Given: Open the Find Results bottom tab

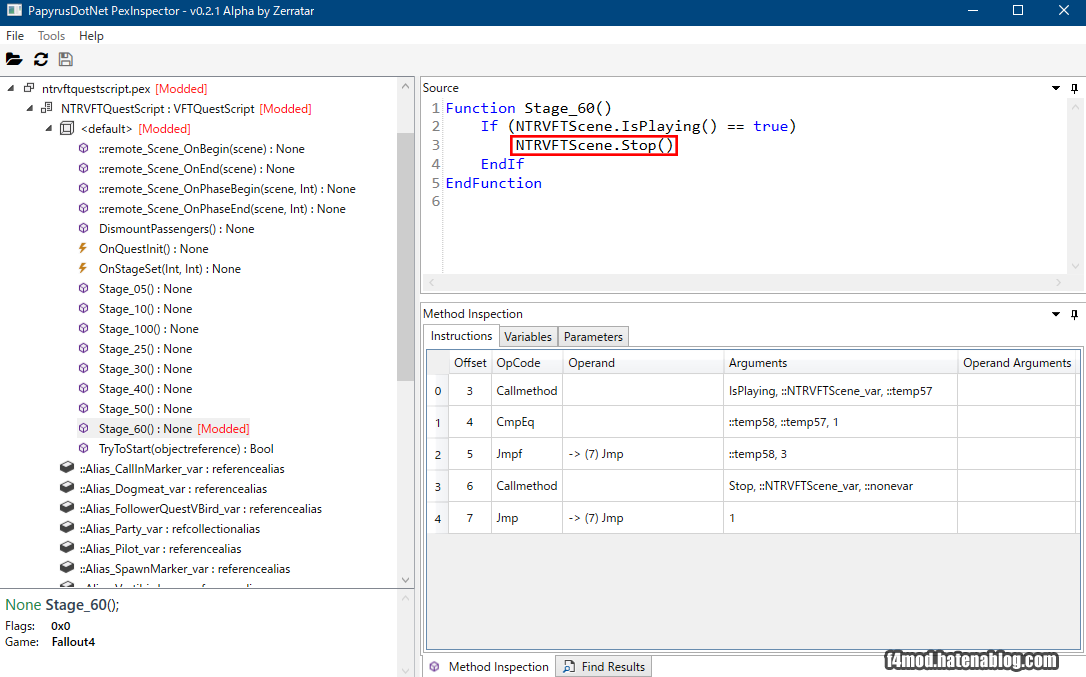Looking at the screenshot, I should point(604,667).
